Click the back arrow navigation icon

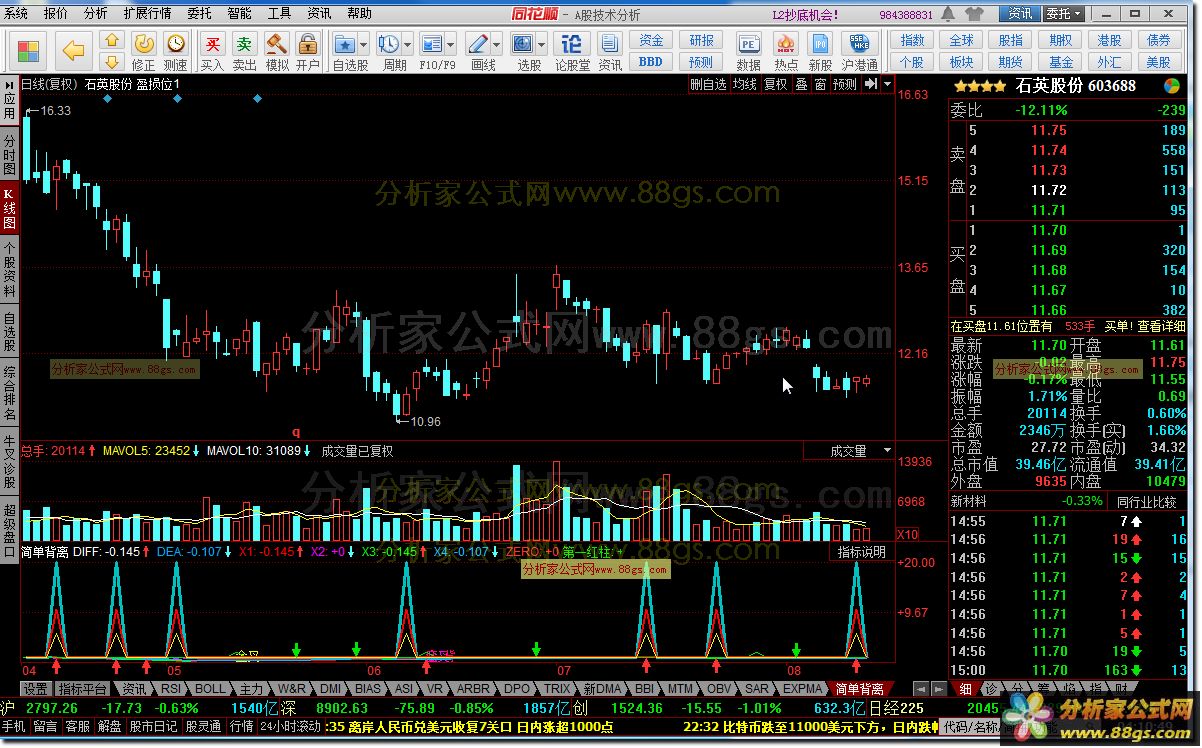click(73, 50)
